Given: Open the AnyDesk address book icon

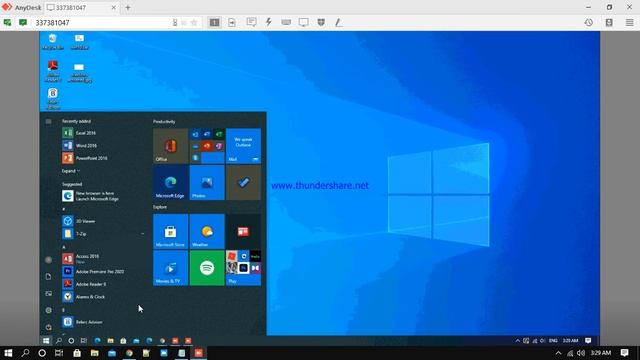Looking at the screenshot, I should click(x=609, y=23).
